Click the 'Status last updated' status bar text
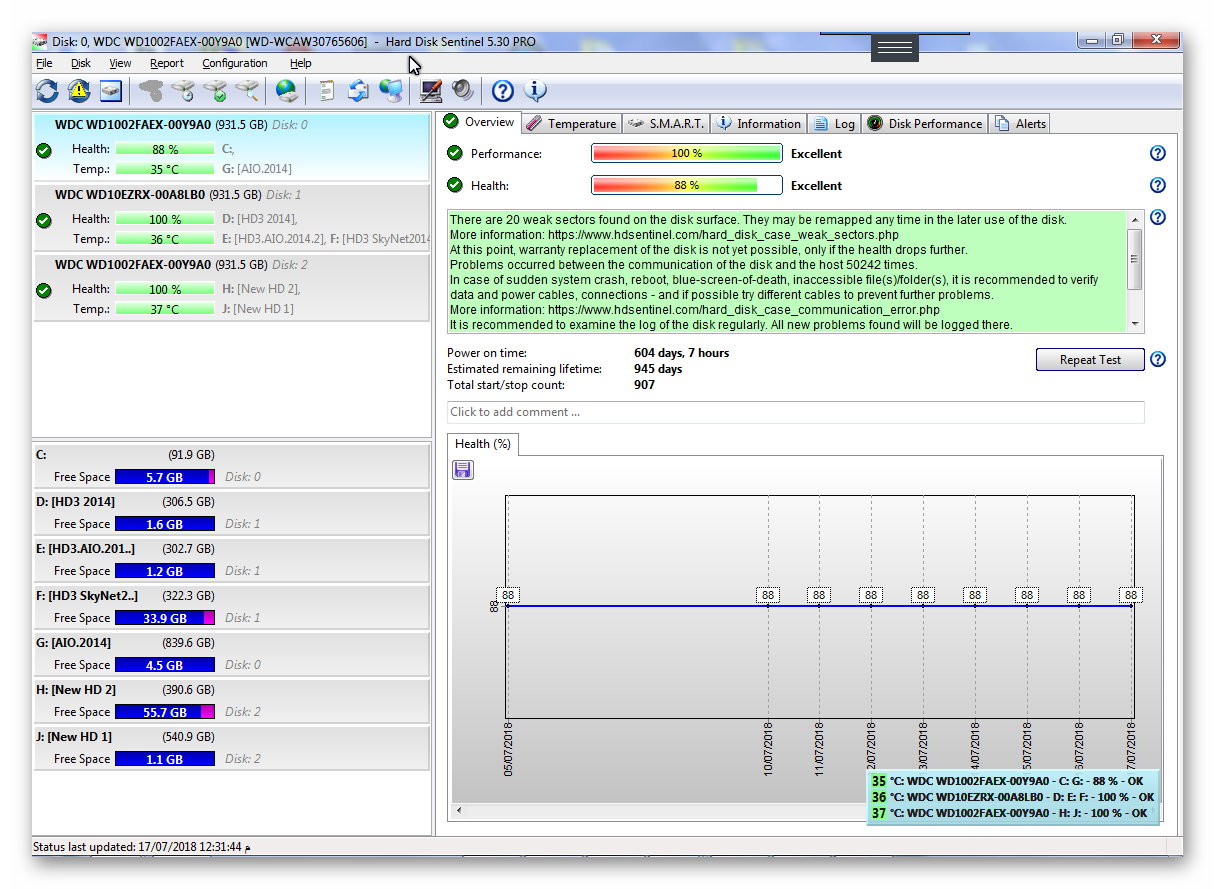 (x=141, y=847)
